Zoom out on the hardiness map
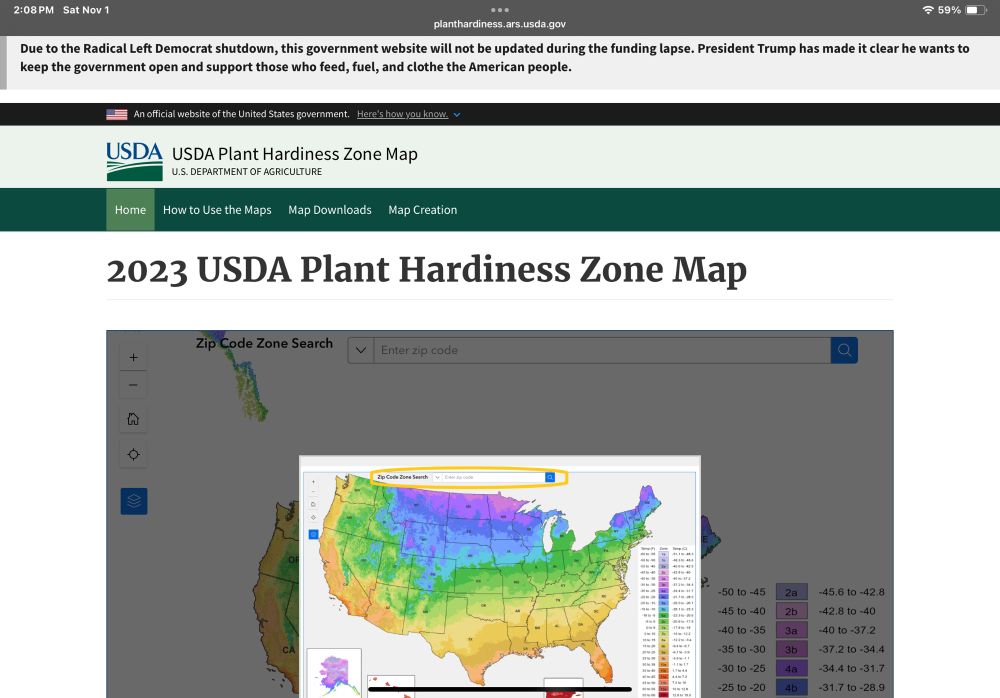 [133, 385]
